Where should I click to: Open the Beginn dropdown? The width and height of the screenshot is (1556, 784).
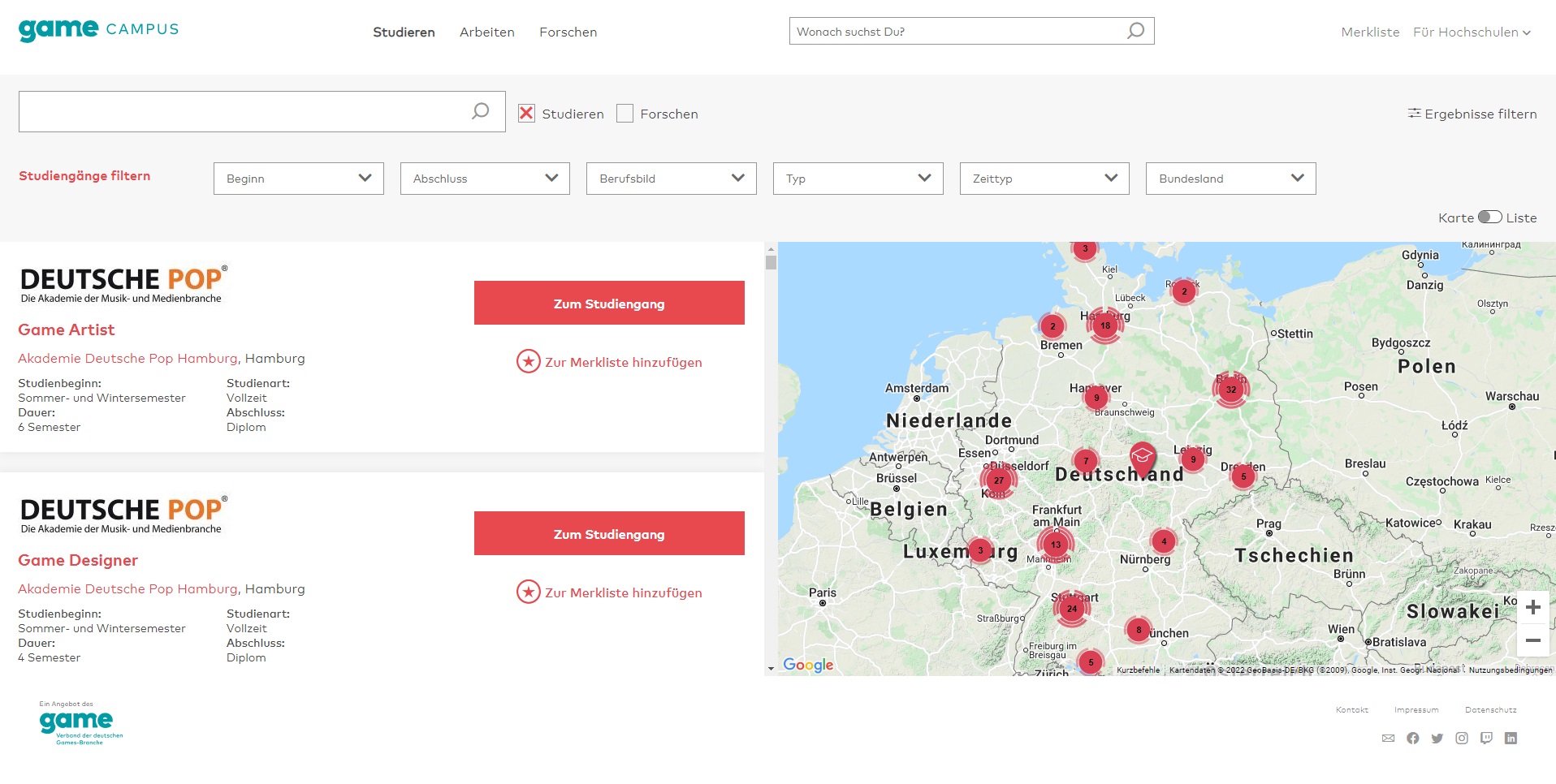pyautogui.click(x=299, y=179)
